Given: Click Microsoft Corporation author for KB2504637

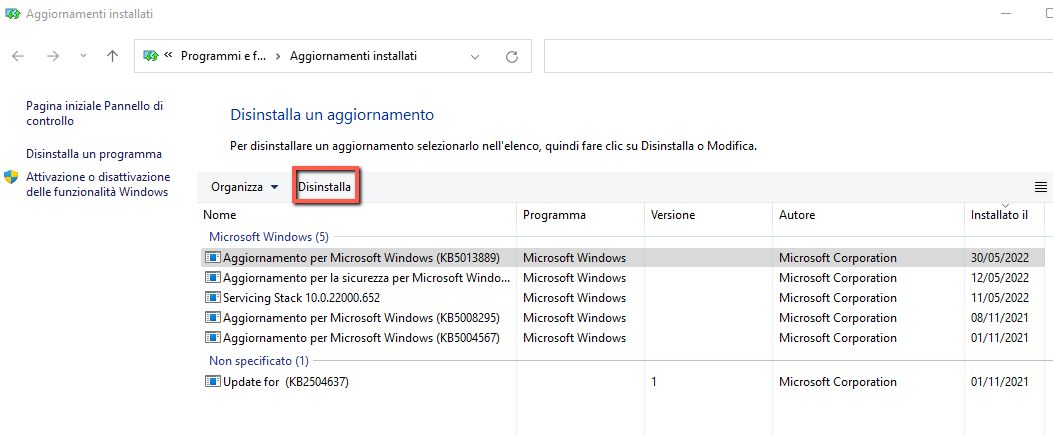Looking at the screenshot, I should pos(837,382).
